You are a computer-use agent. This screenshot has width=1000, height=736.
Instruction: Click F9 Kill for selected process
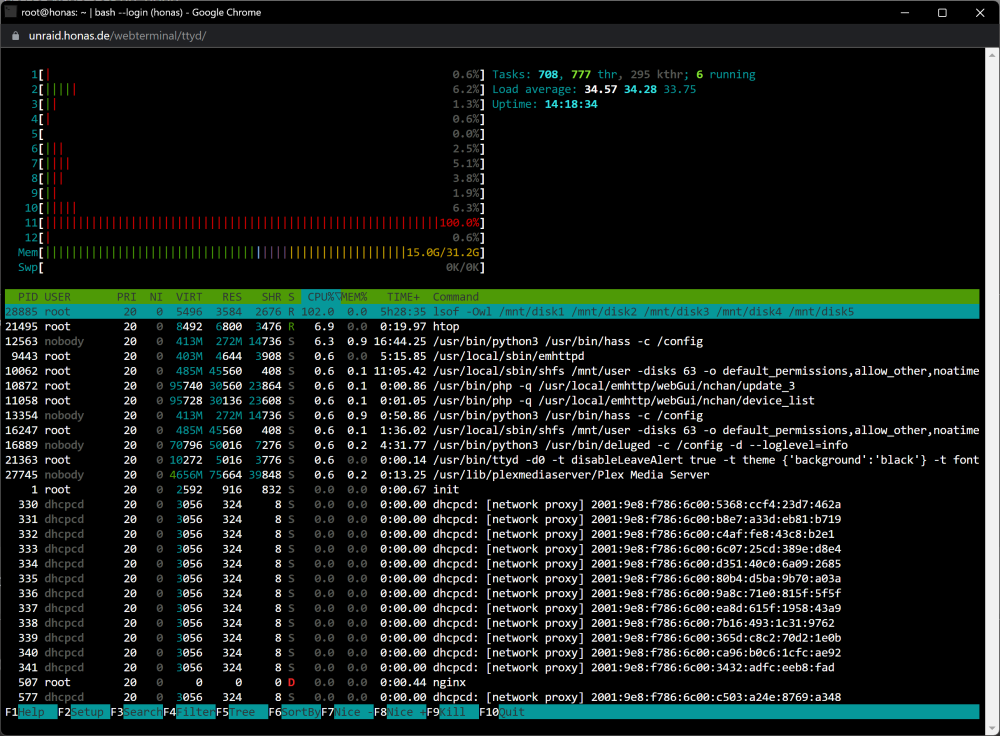pos(452,712)
